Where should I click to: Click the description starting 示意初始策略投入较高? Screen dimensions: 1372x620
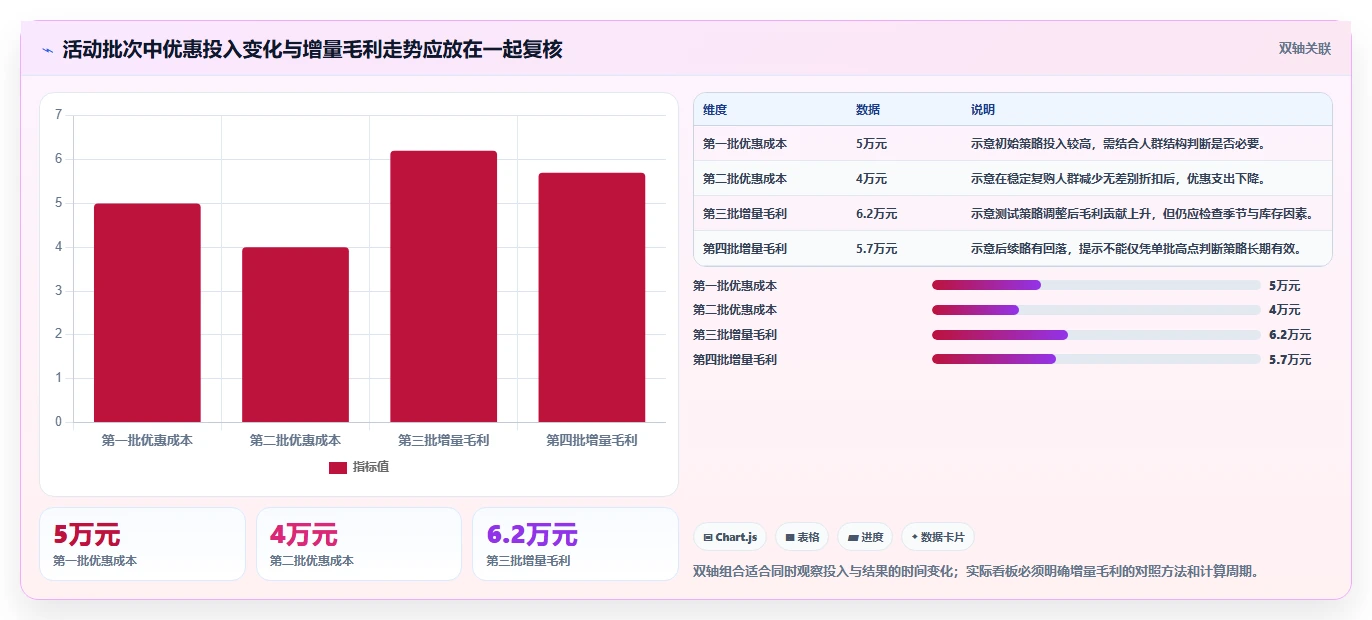pos(1119,144)
